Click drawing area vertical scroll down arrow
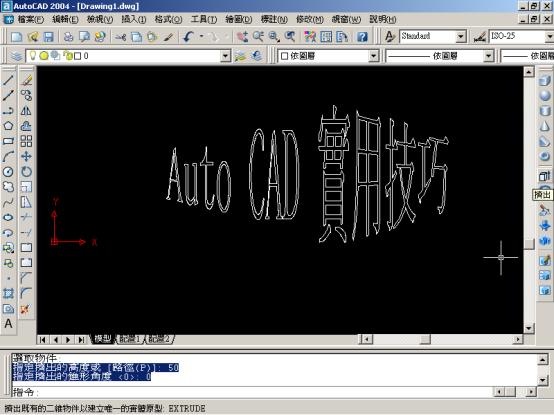 click(529, 328)
